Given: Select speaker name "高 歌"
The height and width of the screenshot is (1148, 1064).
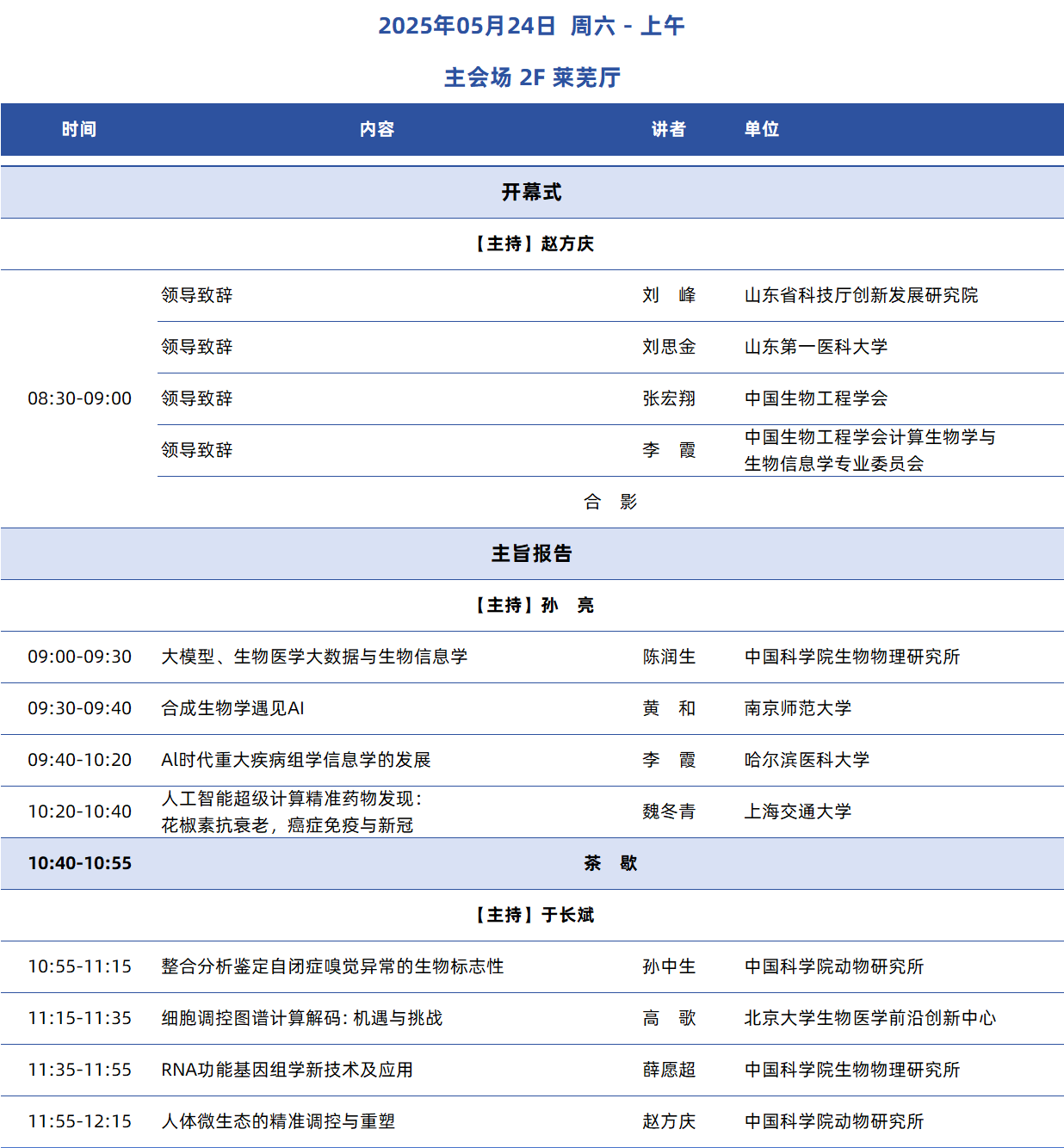Looking at the screenshot, I should pyautogui.click(x=669, y=1018).
